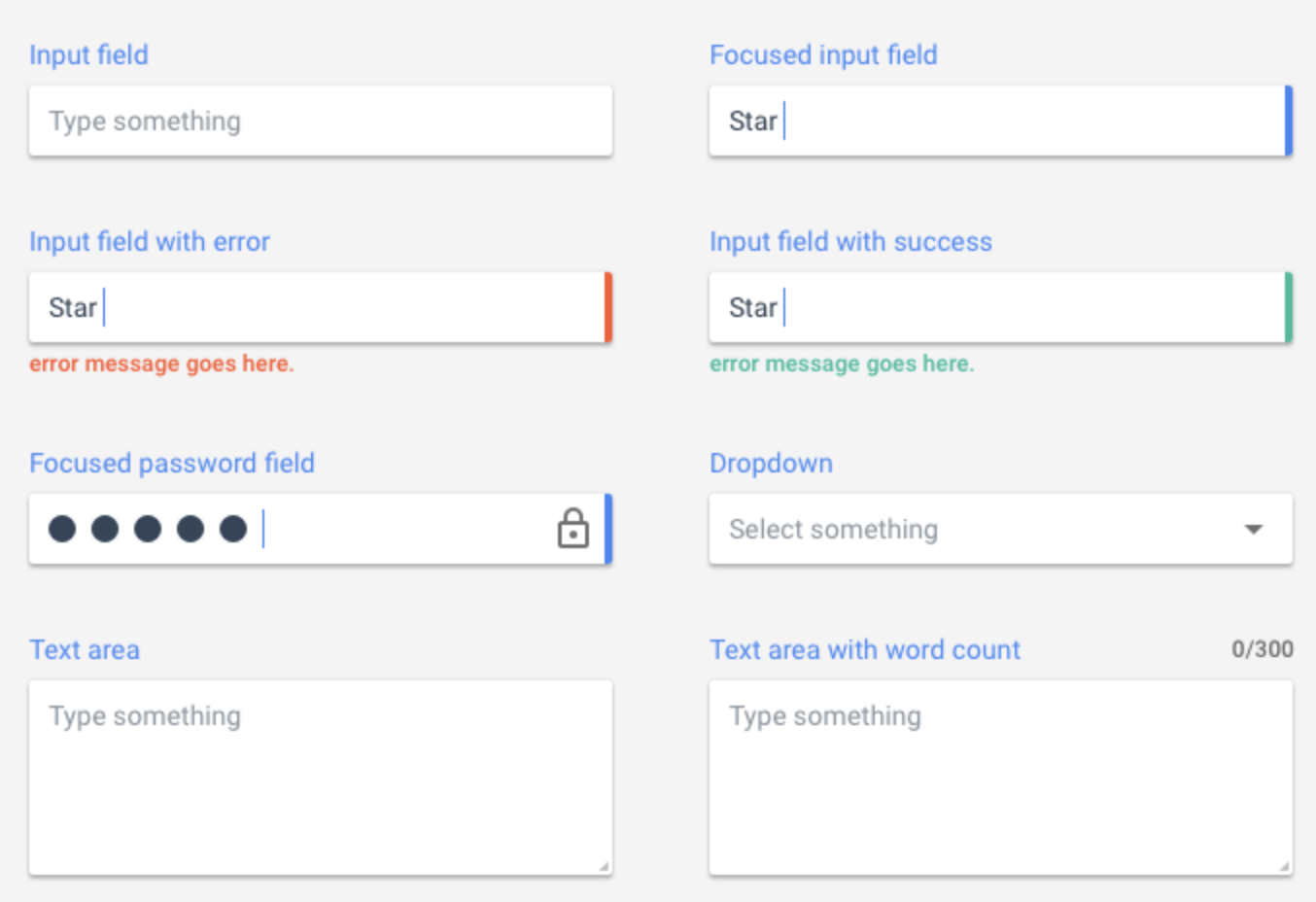Select the input field with red error bar
The image size is (1316, 902).
point(321,307)
